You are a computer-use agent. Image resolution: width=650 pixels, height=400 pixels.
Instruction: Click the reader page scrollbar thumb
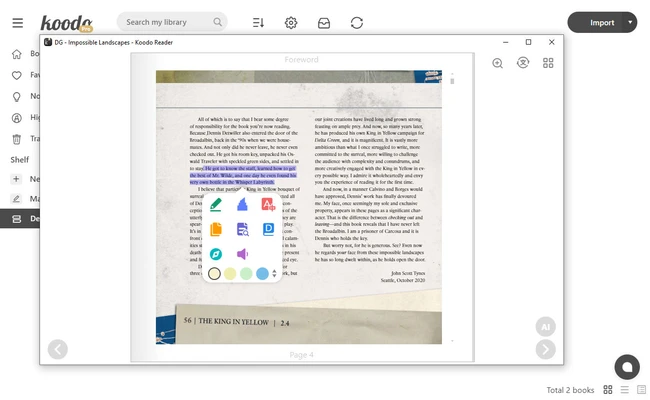[452, 81]
